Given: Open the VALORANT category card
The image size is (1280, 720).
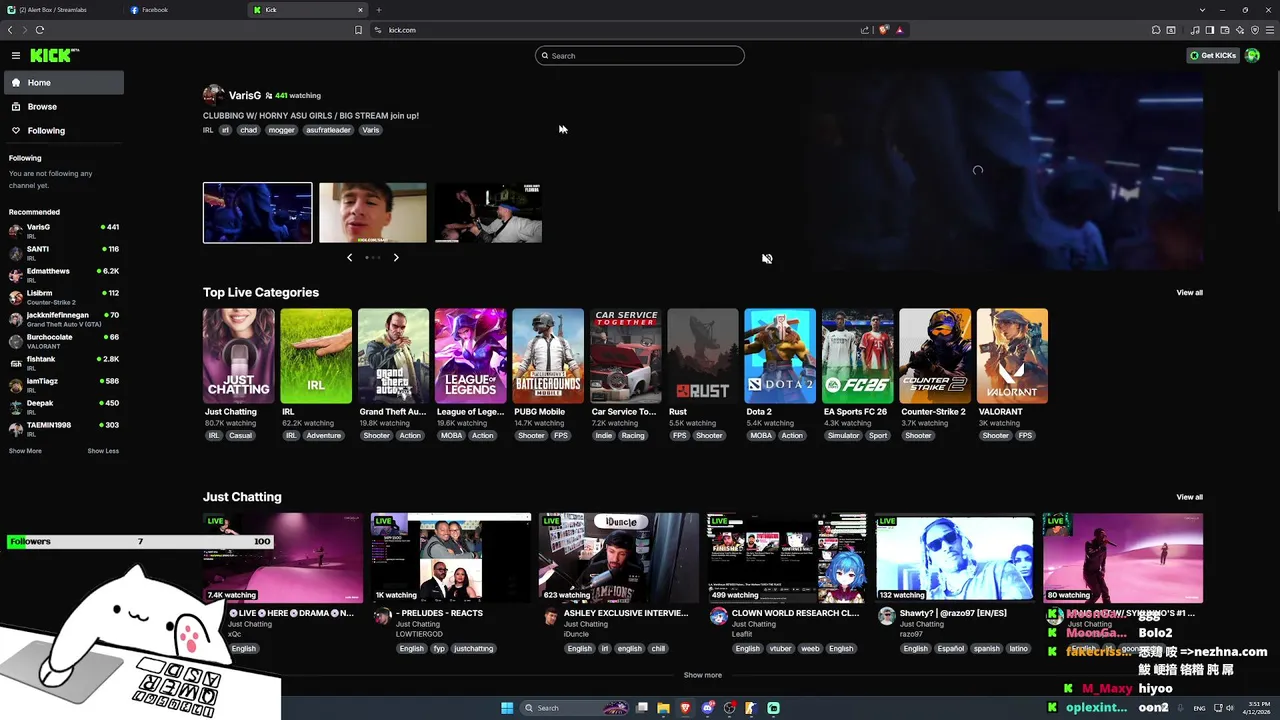Looking at the screenshot, I should [1012, 356].
